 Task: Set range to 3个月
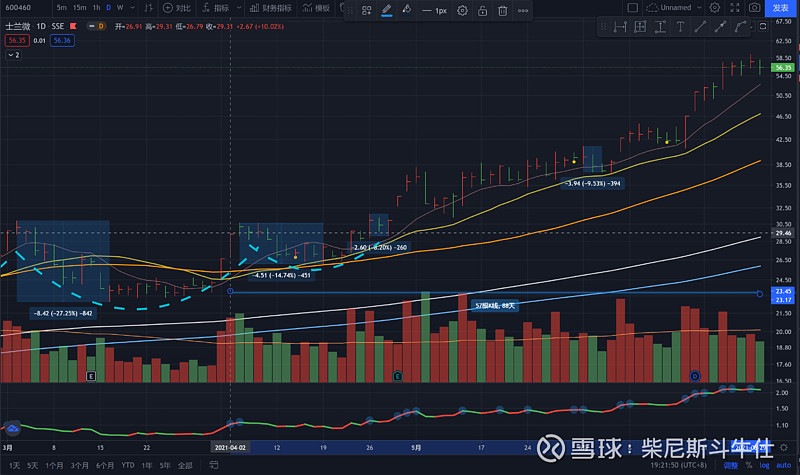click(x=80, y=465)
